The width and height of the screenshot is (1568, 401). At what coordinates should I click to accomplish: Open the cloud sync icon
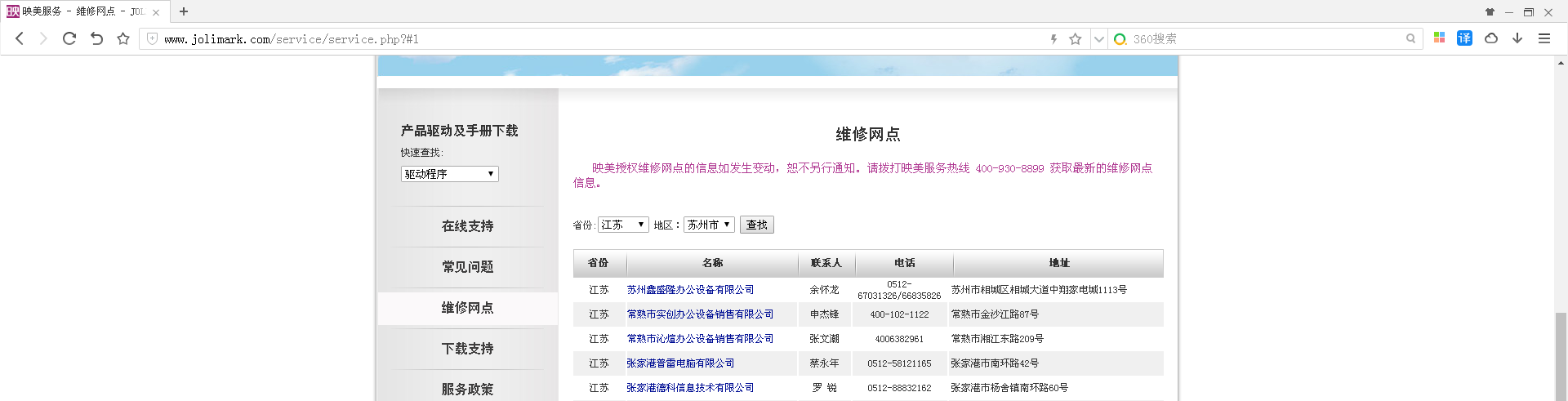click(1491, 38)
